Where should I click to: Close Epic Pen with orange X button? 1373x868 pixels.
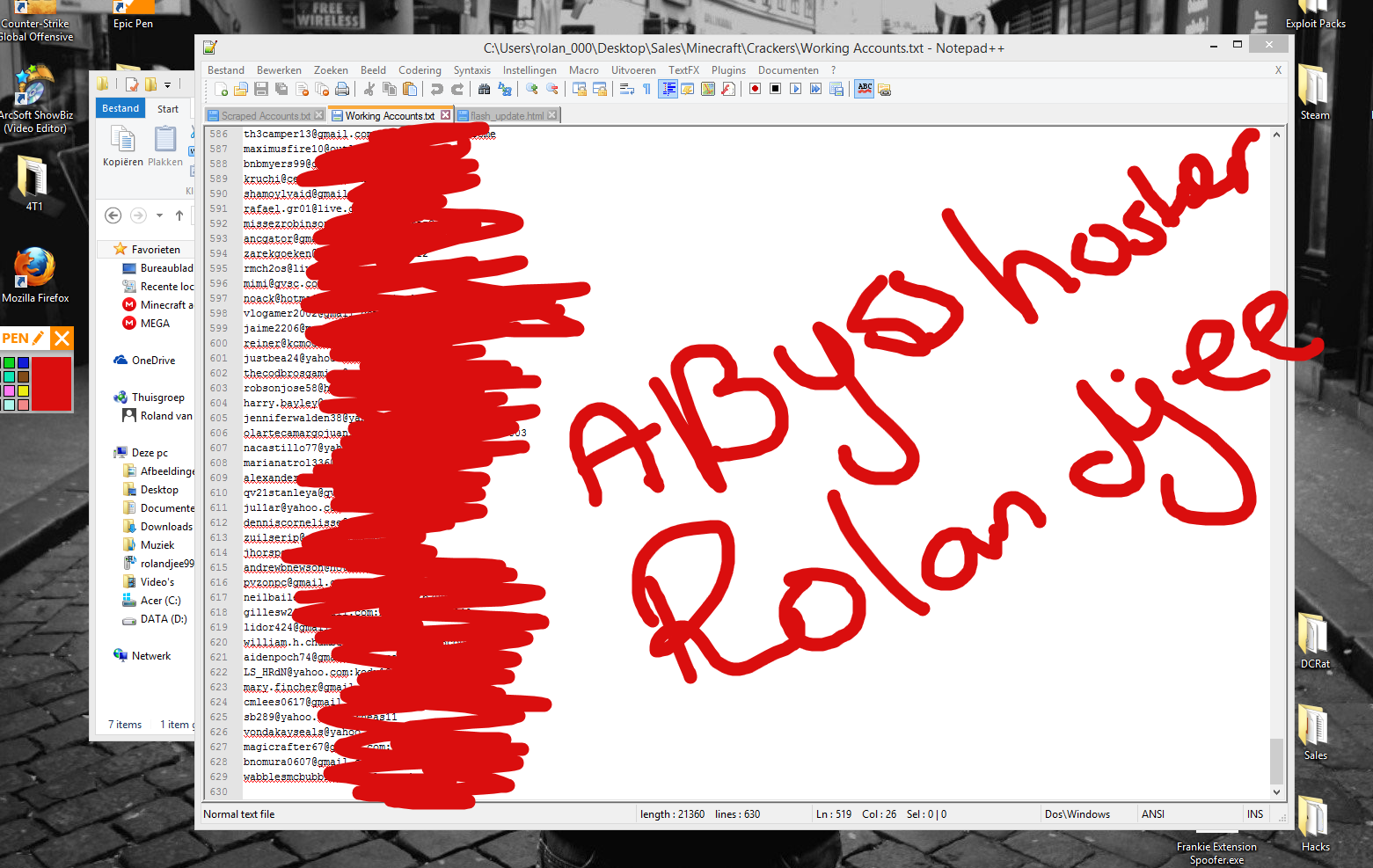(x=62, y=339)
